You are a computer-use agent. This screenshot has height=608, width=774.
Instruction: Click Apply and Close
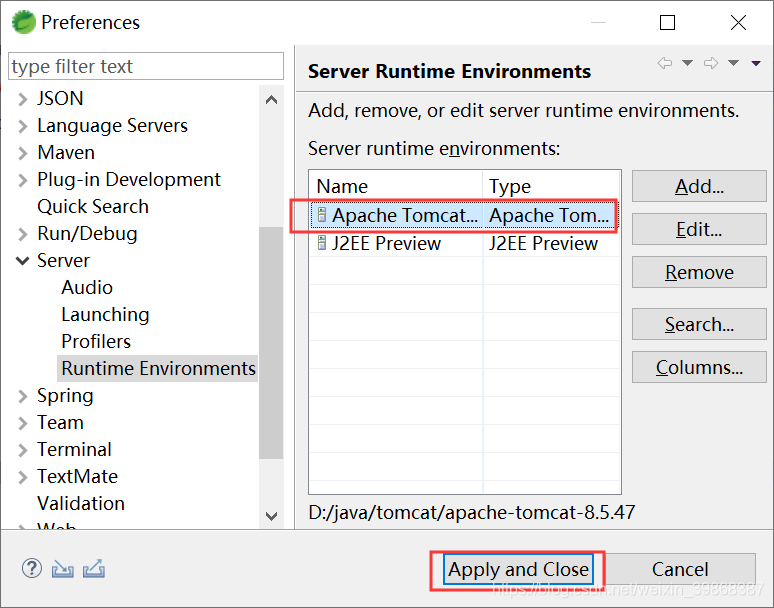(x=518, y=570)
